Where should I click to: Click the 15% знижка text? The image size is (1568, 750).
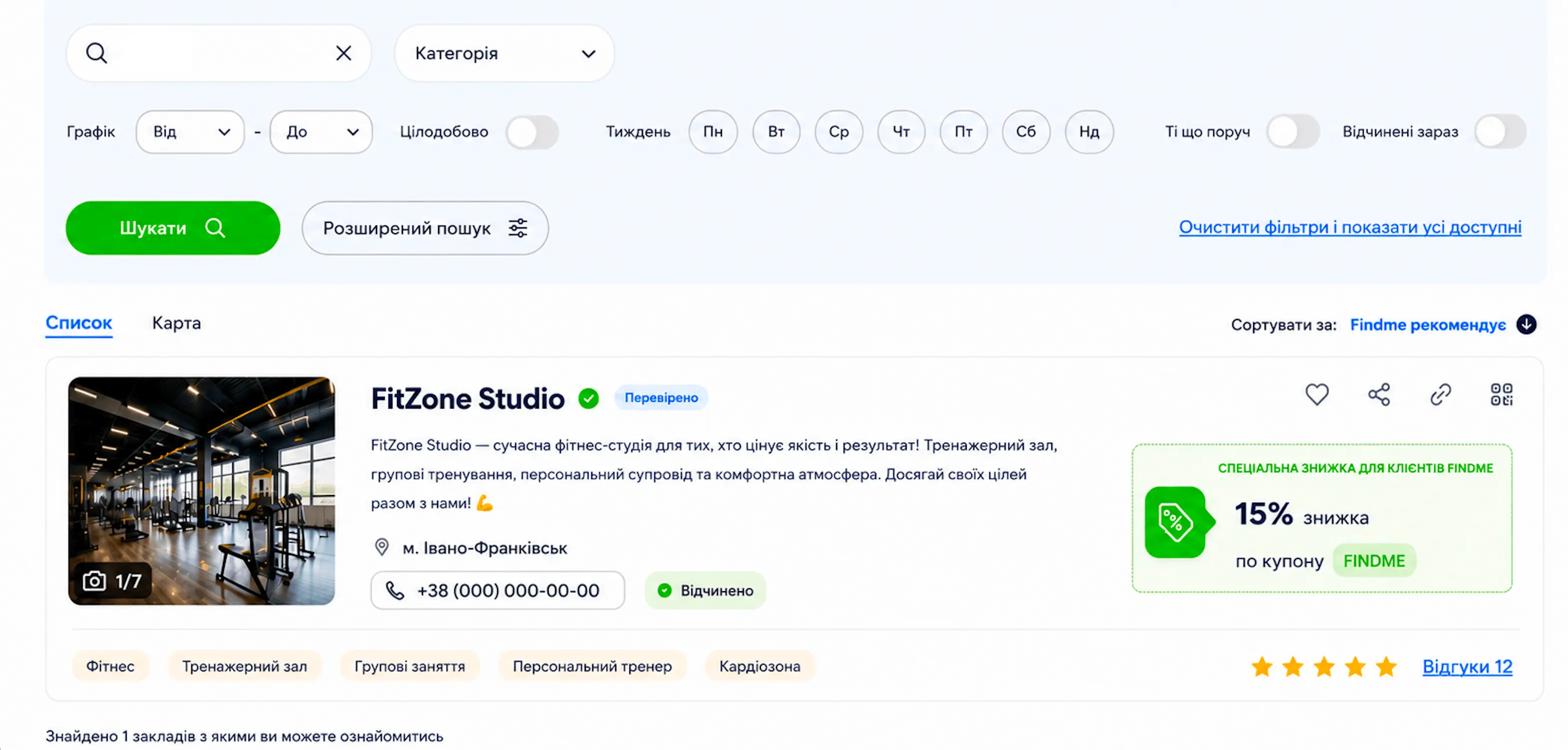(1301, 515)
